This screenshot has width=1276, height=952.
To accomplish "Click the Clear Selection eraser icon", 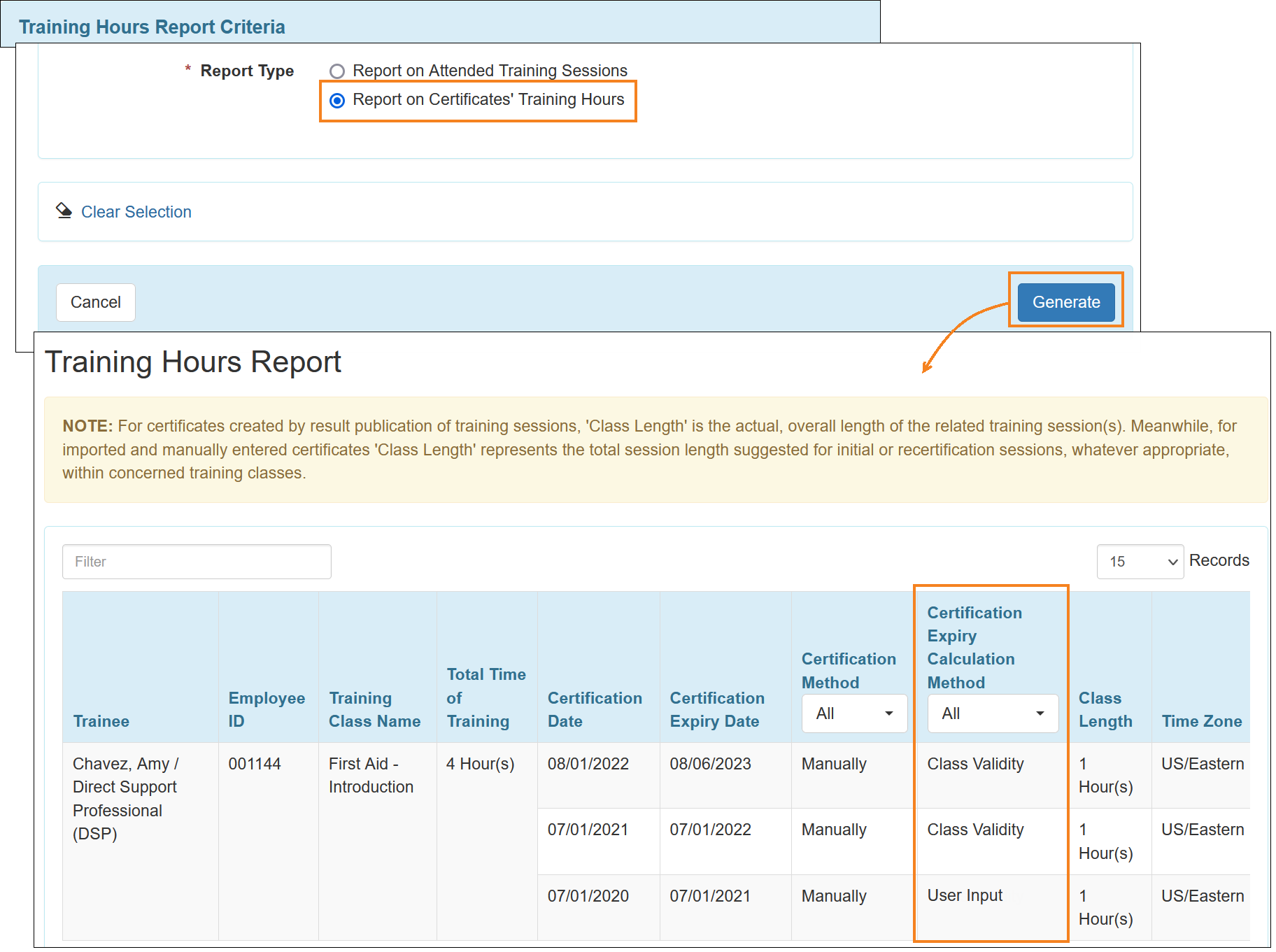I will click(64, 211).
